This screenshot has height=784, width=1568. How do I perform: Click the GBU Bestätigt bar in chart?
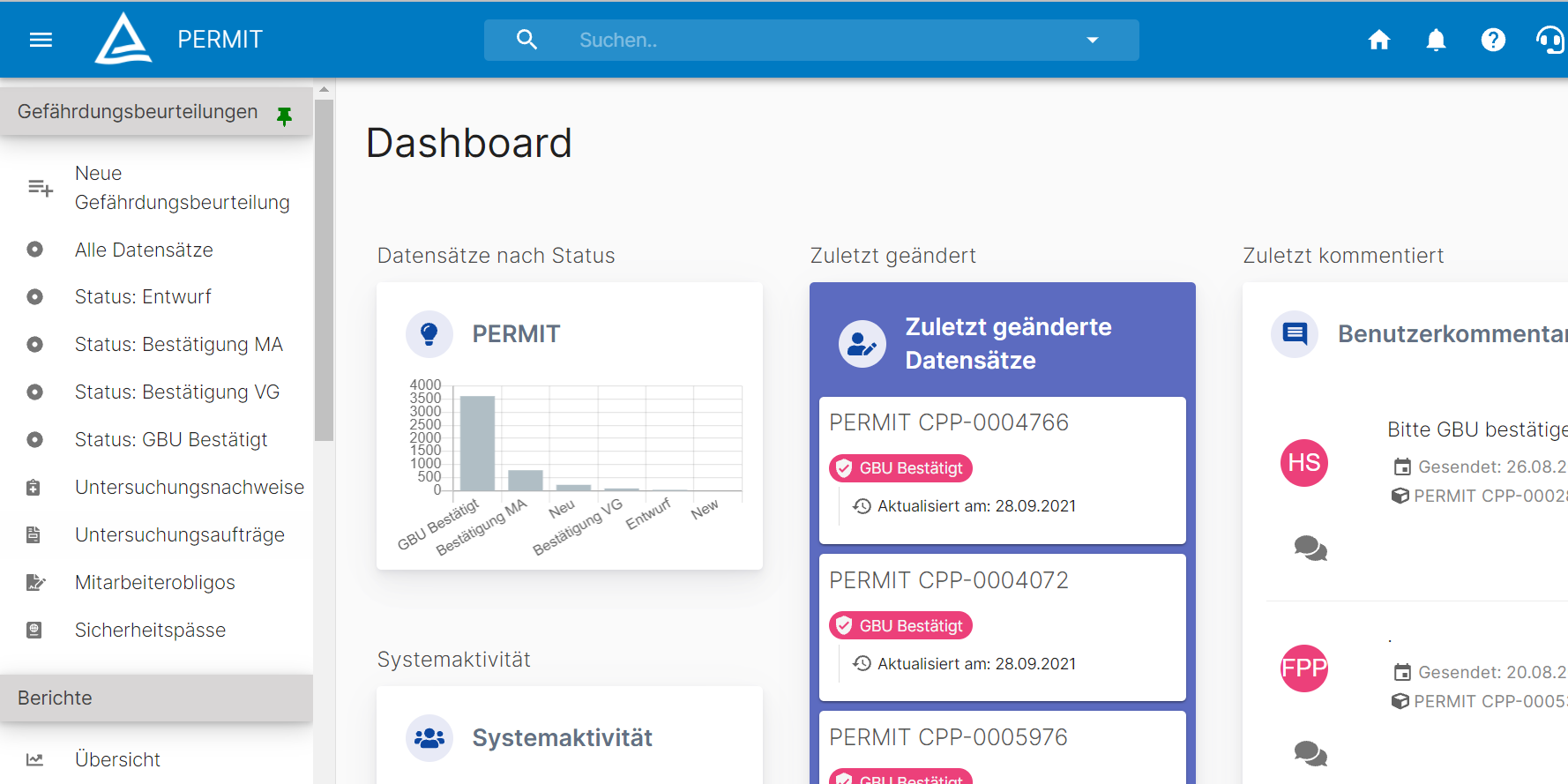pyautogui.click(x=477, y=444)
